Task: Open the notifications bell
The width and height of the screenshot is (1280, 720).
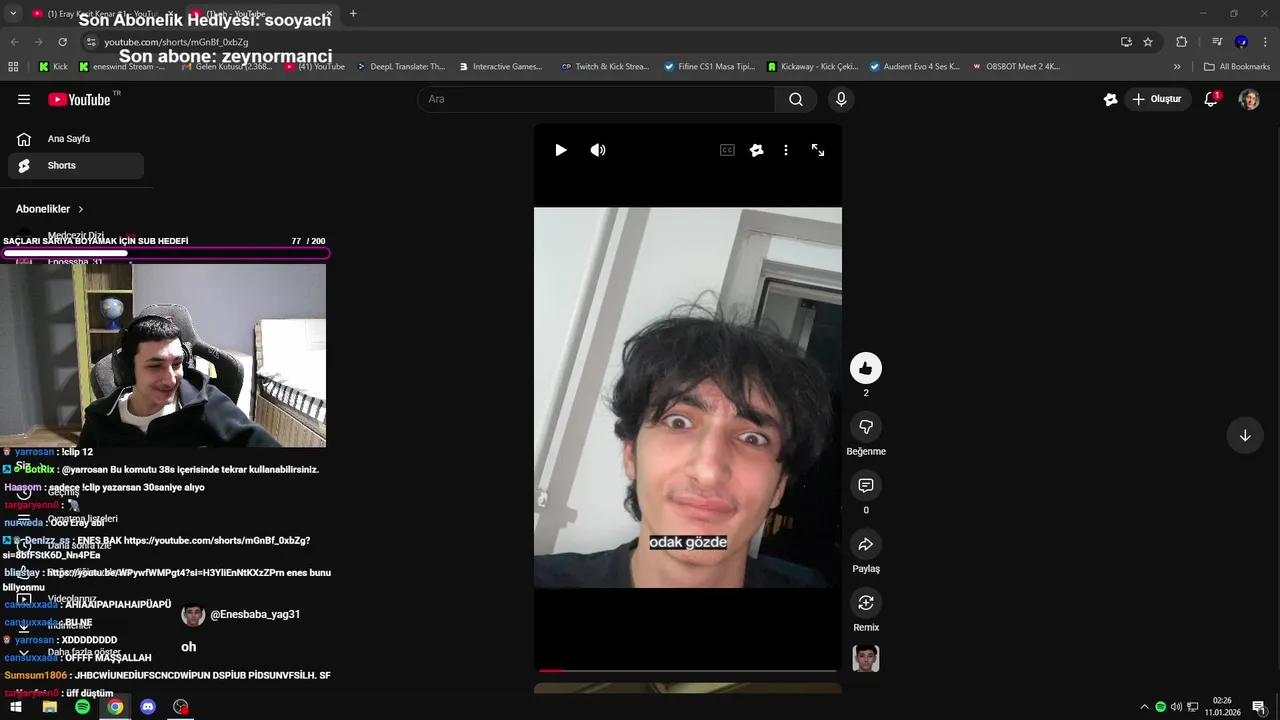Action: pos(1211,99)
